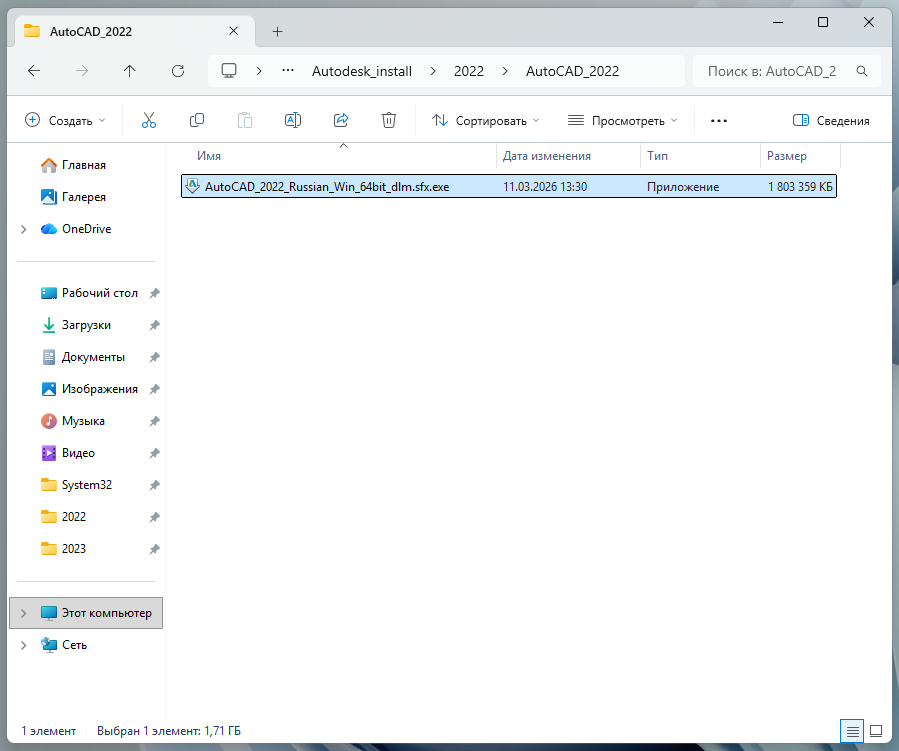This screenshot has height=751, width=899.
Task: Open pinned 2023 folder in sidebar
Action: (x=73, y=550)
